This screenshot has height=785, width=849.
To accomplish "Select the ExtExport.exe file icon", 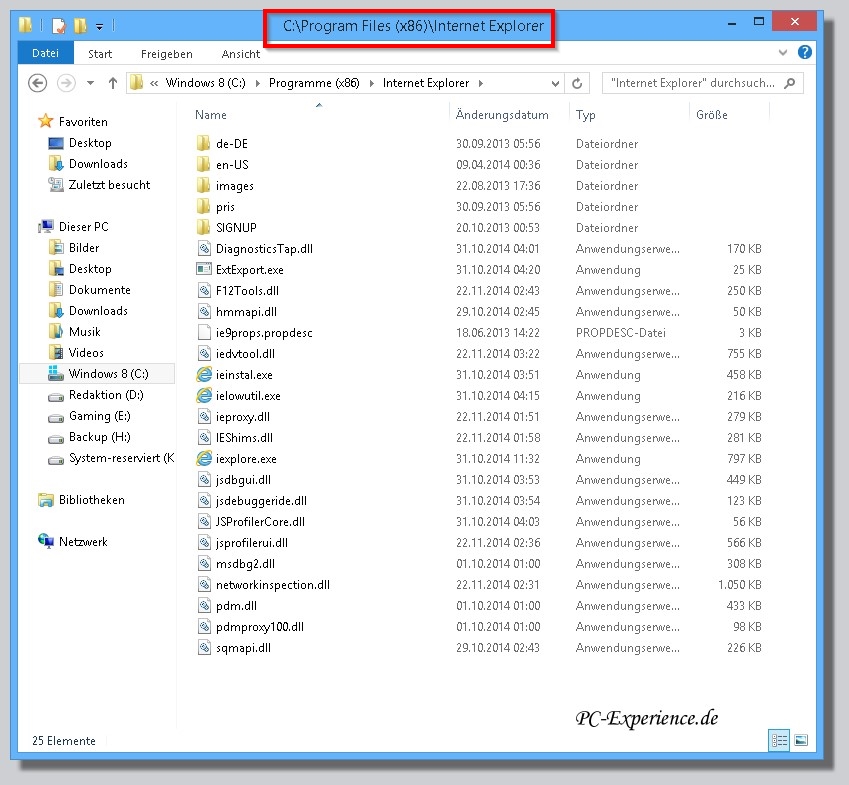I will click(204, 270).
